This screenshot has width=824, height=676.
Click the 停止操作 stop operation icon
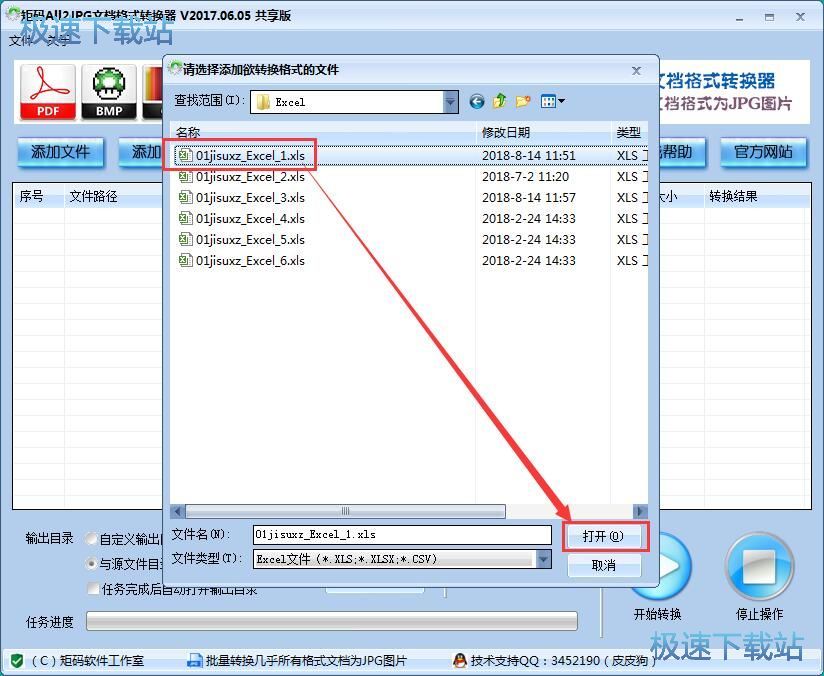pos(760,565)
